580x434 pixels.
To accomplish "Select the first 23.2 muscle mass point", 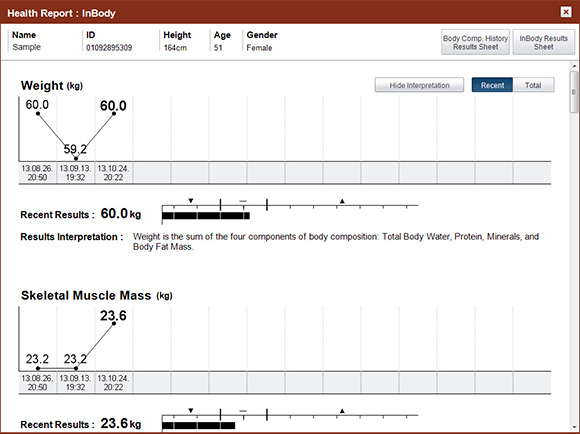I will pos(38,368).
